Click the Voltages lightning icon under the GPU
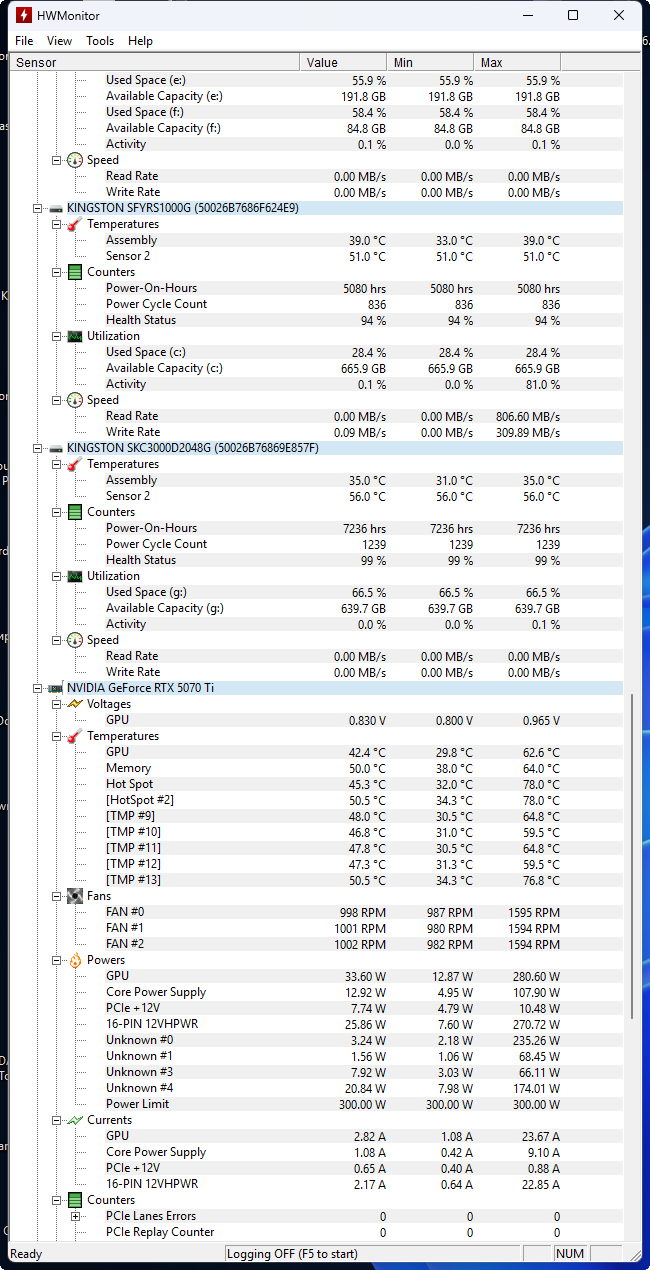The width and height of the screenshot is (650, 1270). coord(74,704)
